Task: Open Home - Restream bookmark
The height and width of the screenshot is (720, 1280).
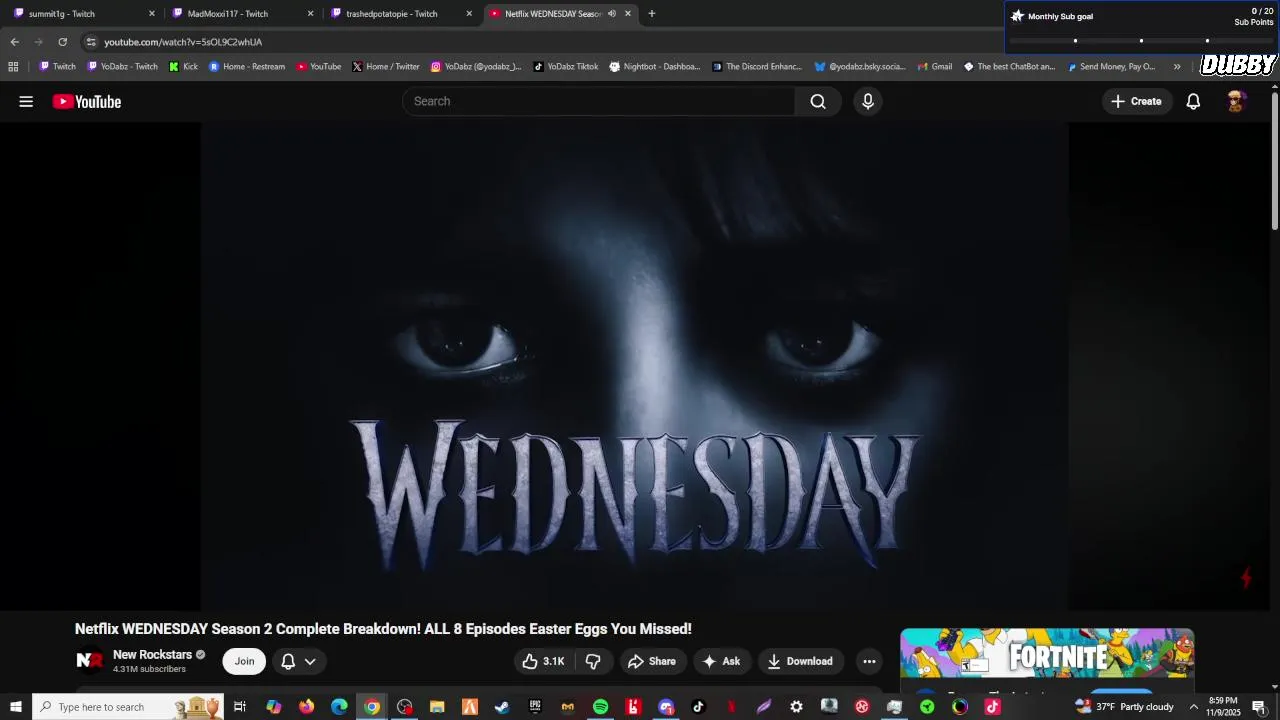Action: pyautogui.click(x=246, y=67)
